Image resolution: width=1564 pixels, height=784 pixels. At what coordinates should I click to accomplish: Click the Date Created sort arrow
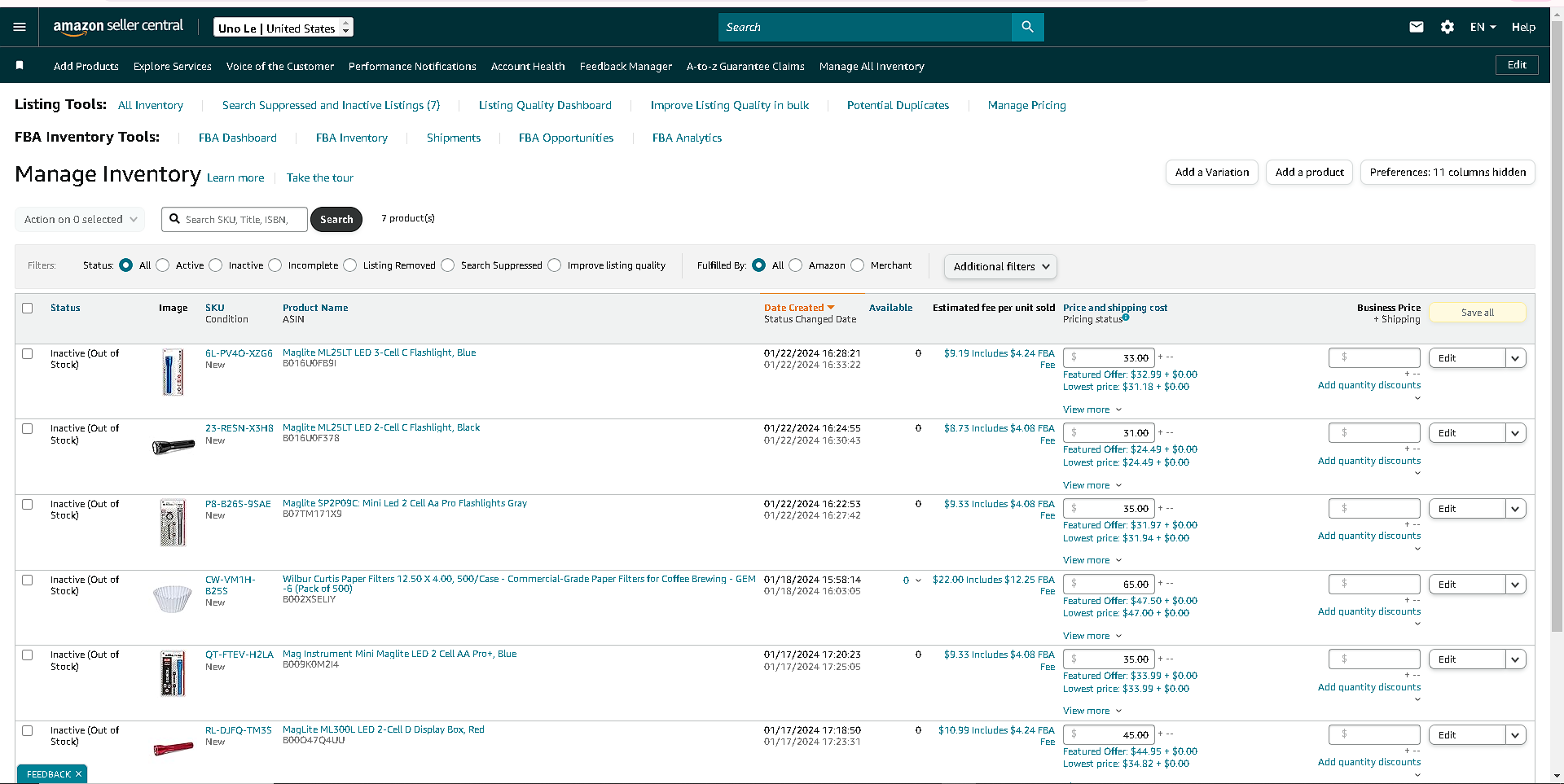[x=831, y=308]
